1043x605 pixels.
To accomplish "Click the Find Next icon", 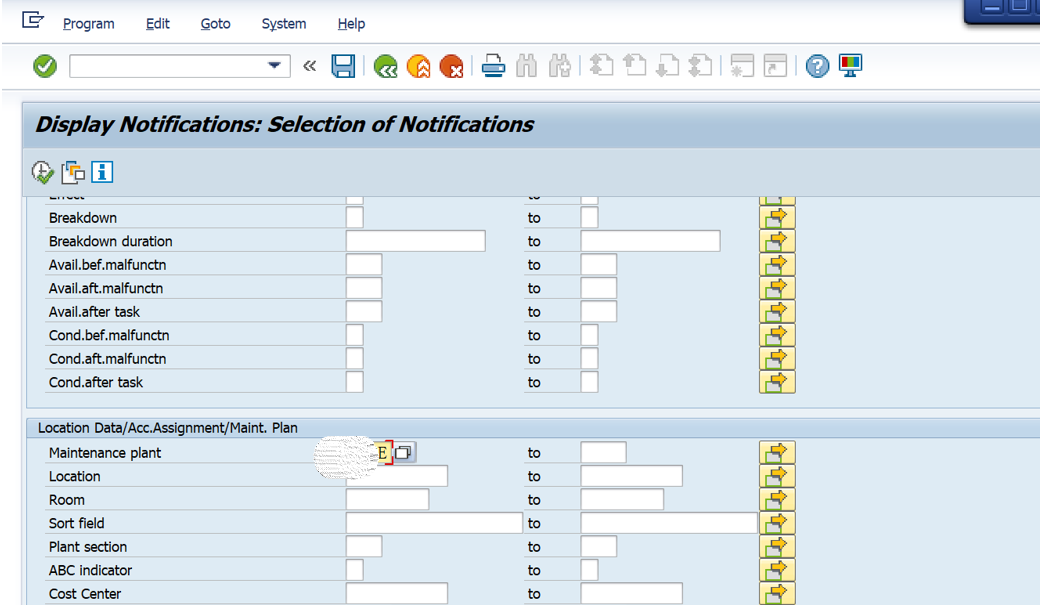I will 559,65.
